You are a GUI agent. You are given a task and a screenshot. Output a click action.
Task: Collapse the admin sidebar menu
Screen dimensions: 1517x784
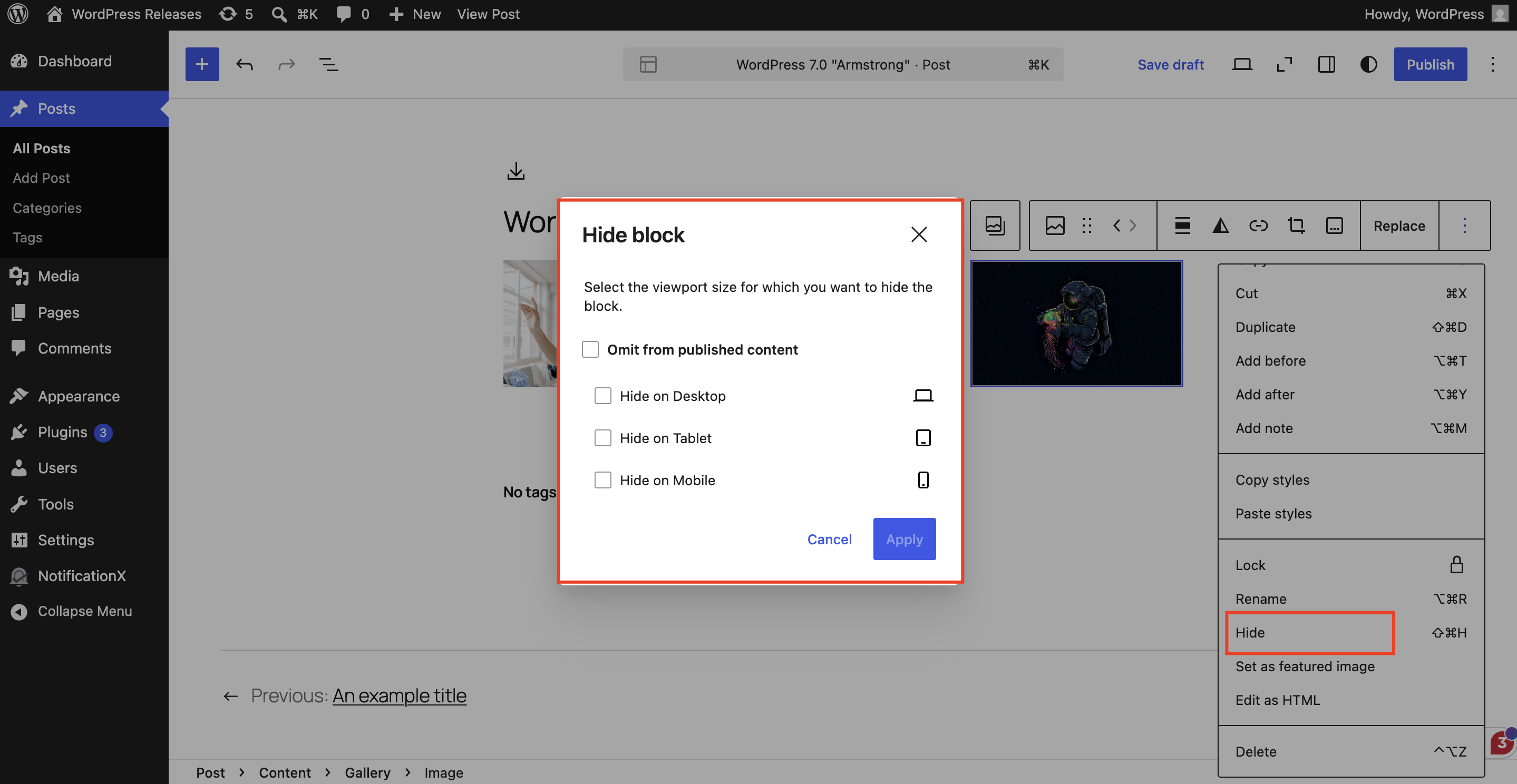click(x=84, y=612)
